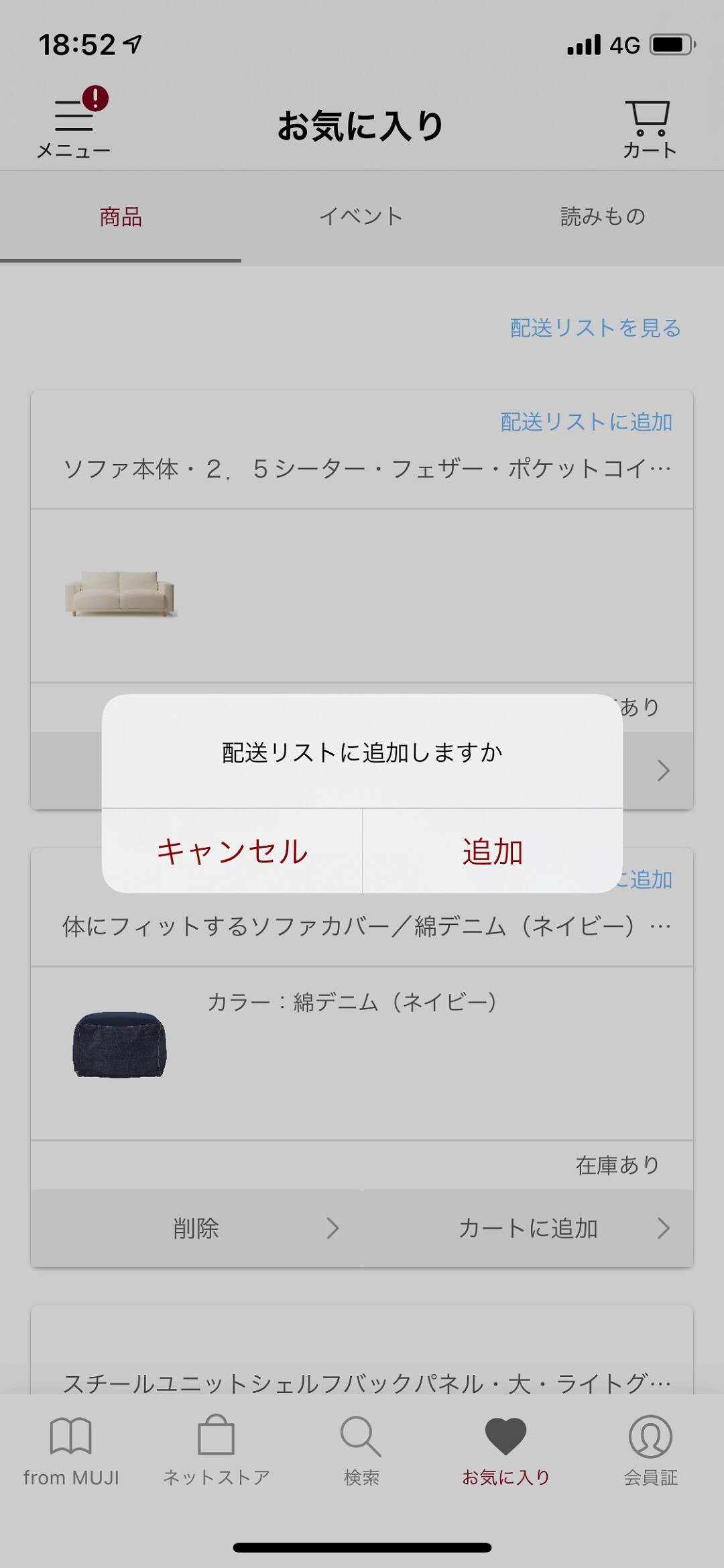This screenshot has width=724, height=1568.
Task: Tap カートに追加 on the sofa cover card
Action: [528, 1228]
